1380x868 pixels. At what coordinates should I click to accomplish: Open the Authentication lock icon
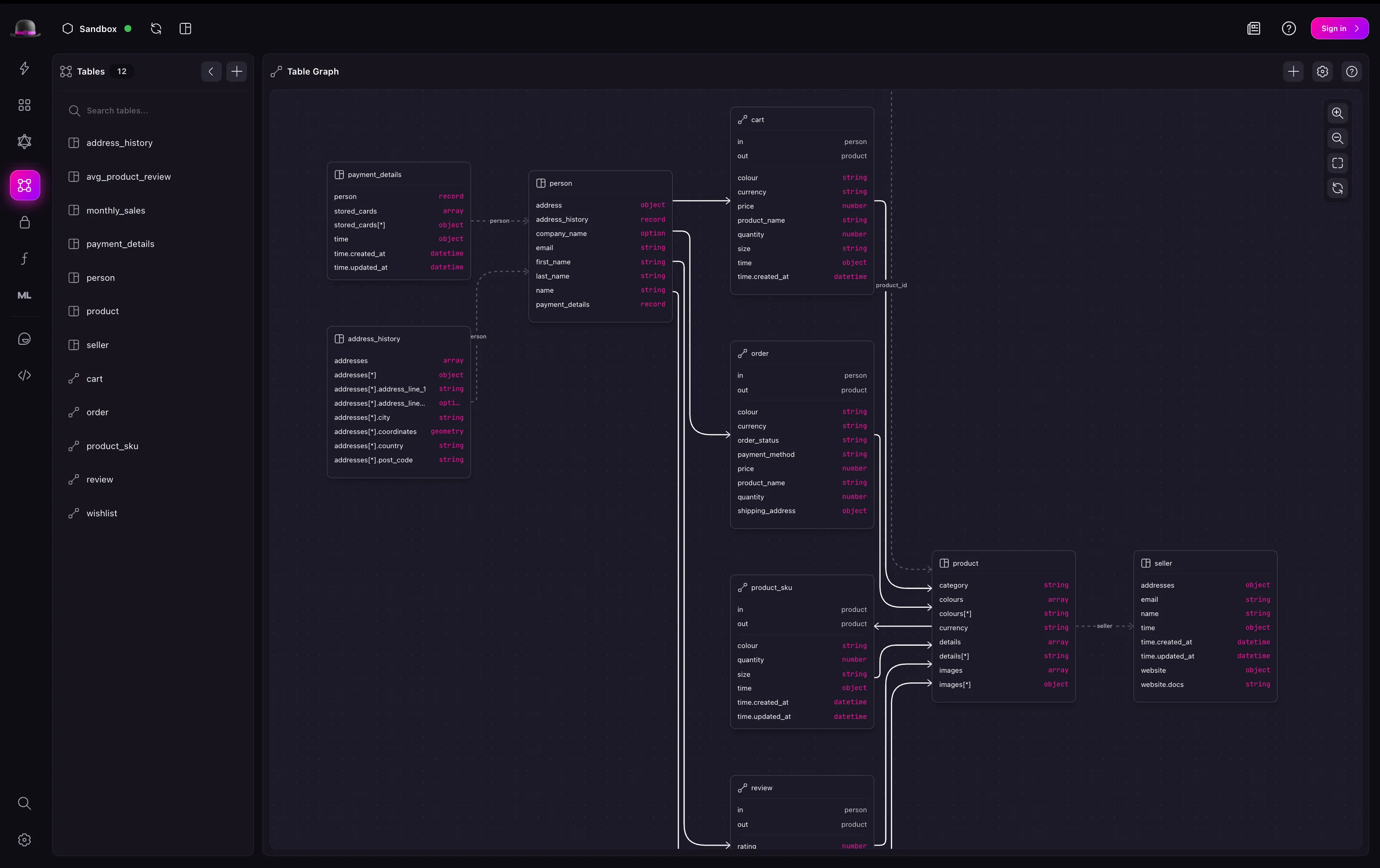click(24, 222)
